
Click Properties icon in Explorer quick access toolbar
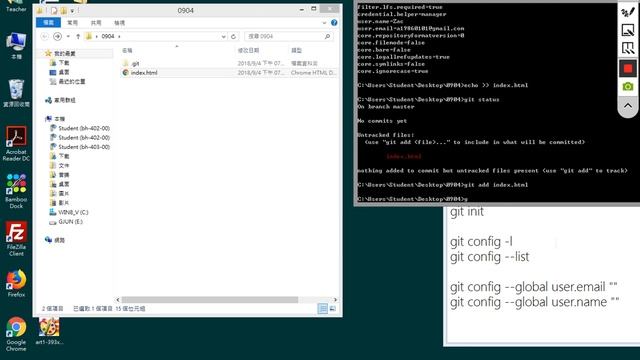coord(54,11)
